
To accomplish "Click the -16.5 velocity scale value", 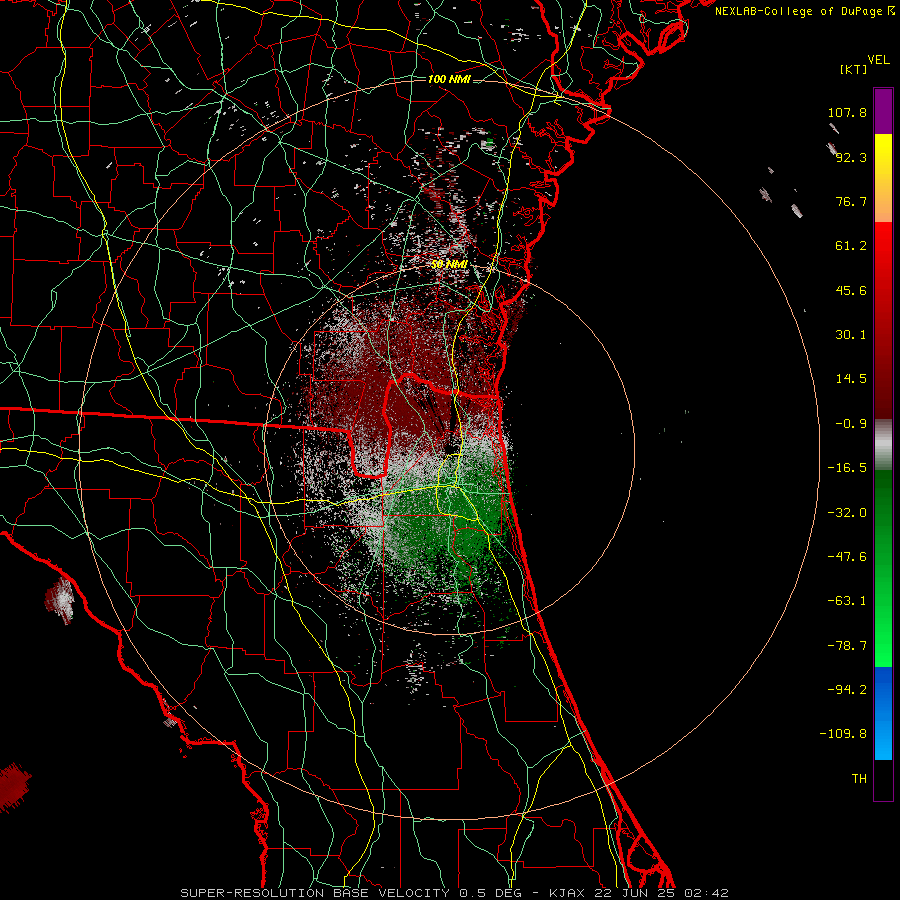I will 847,468.
